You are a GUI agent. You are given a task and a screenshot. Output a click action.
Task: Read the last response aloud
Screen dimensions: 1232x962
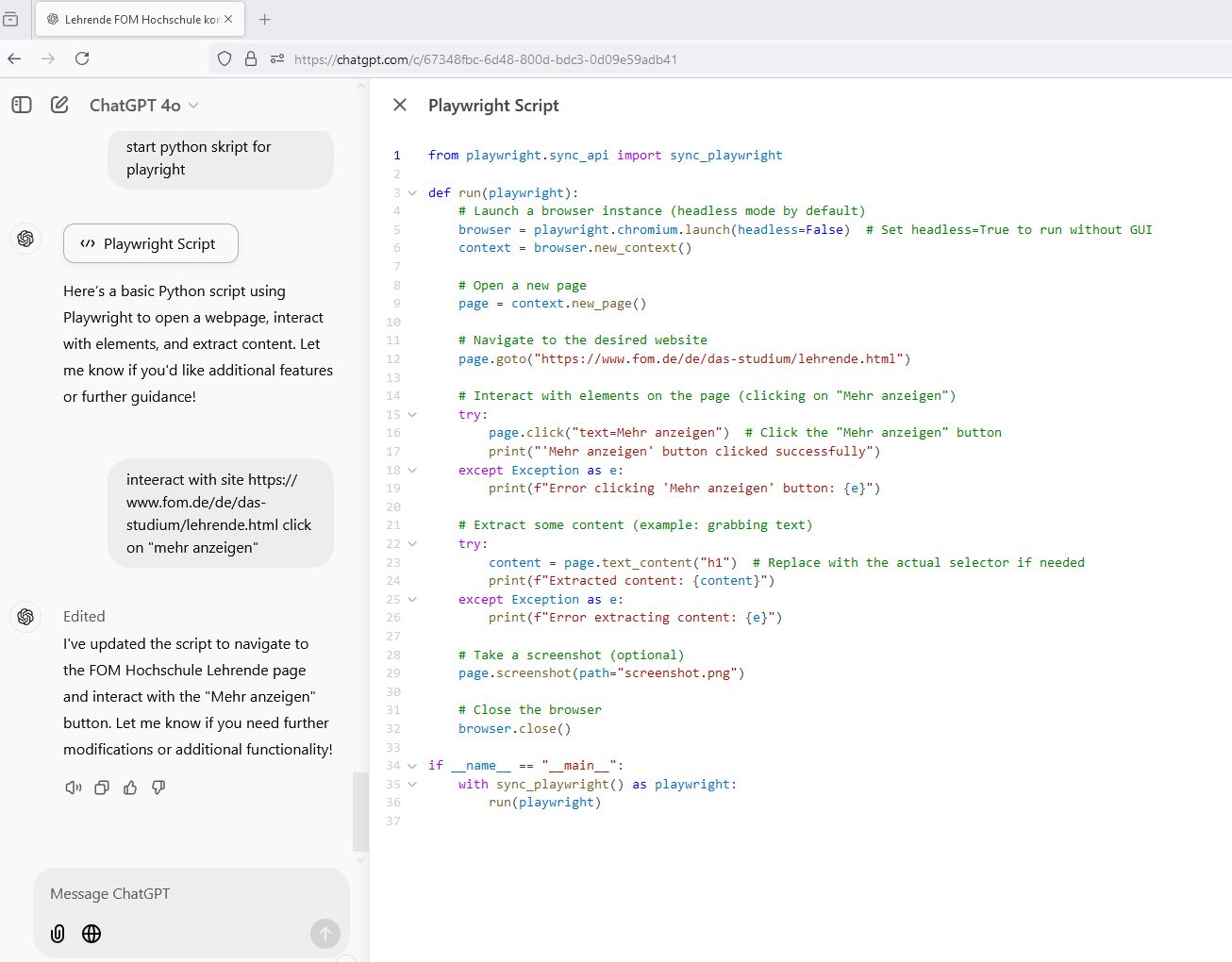point(74,788)
